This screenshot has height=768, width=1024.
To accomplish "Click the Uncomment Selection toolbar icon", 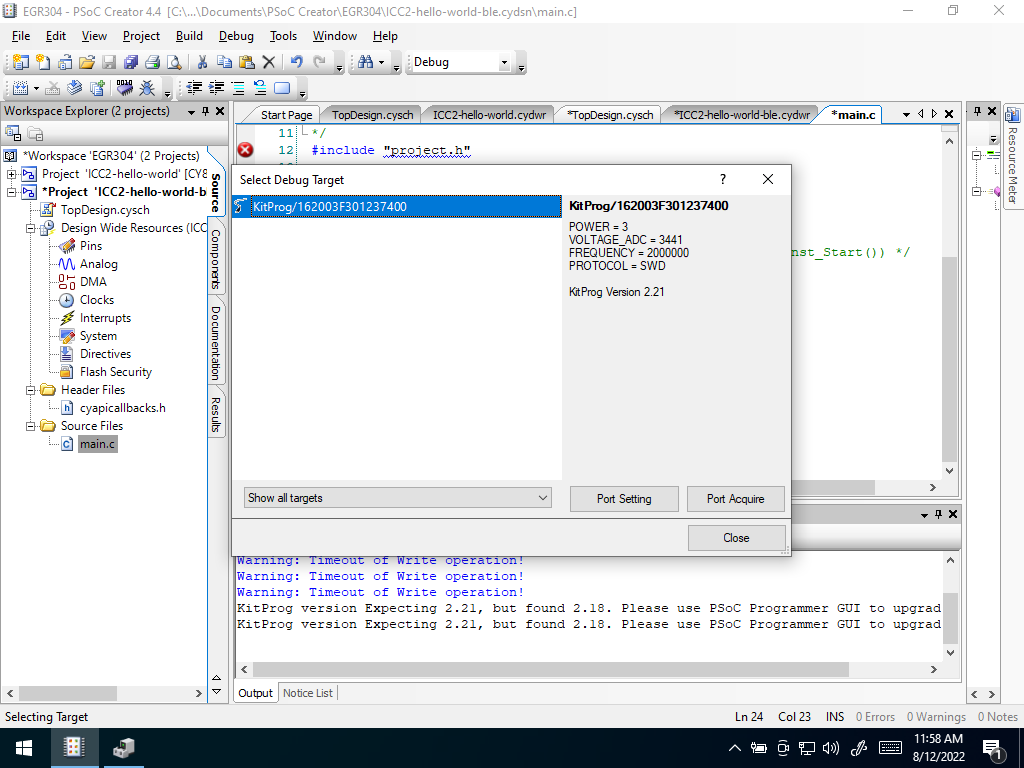I will pyautogui.click(x=260, y=88).
